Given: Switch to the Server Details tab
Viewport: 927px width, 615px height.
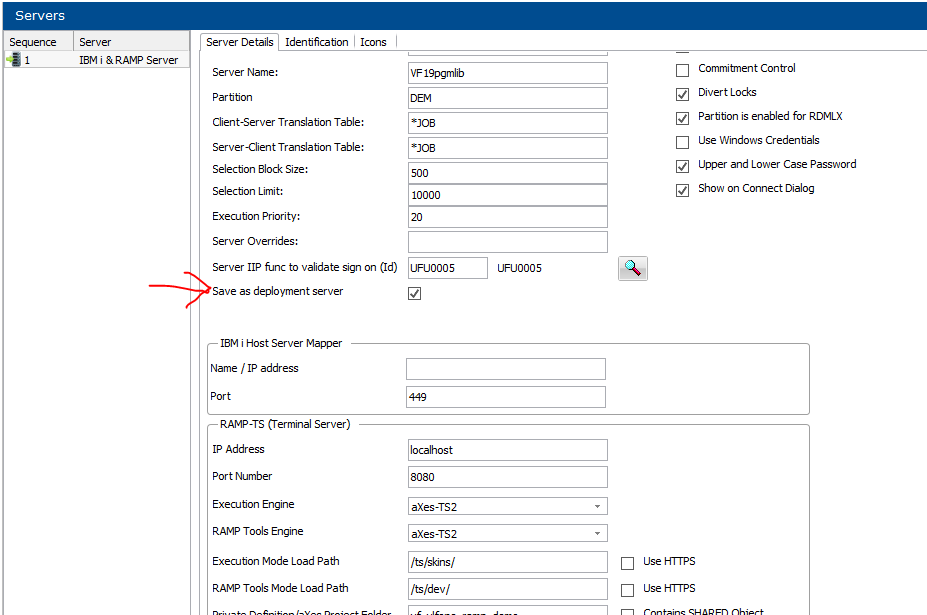Looking at the screenshot, I should [239, 42].
